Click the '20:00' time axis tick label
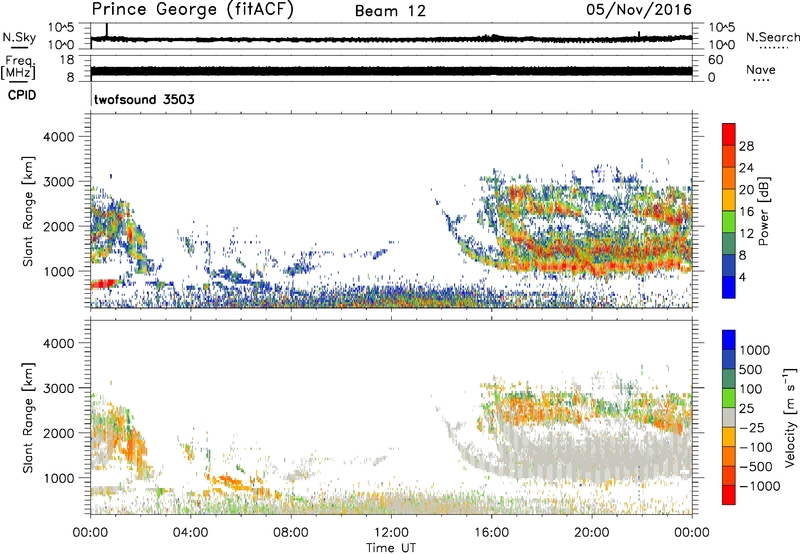Viewport: 800px width, 554px height. tap(591, 533)
